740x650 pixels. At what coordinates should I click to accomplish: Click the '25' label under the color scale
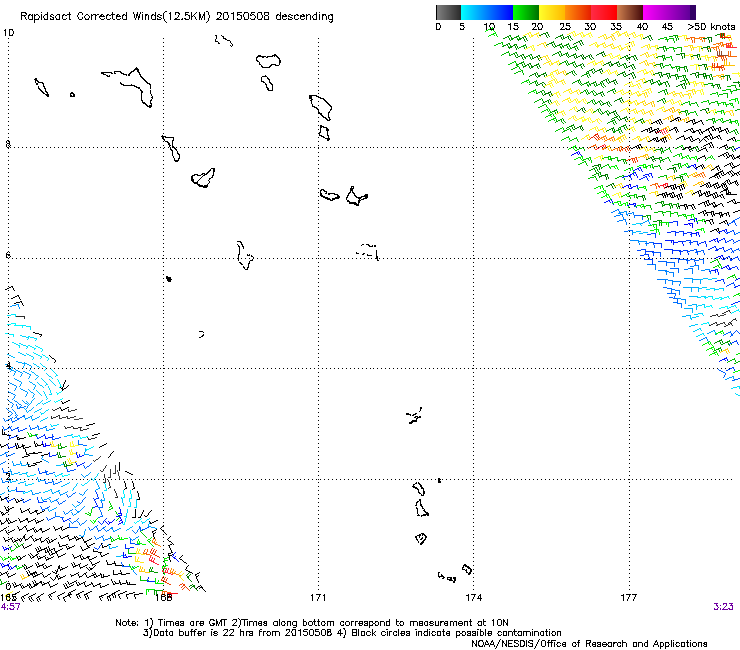pos(565,27)
